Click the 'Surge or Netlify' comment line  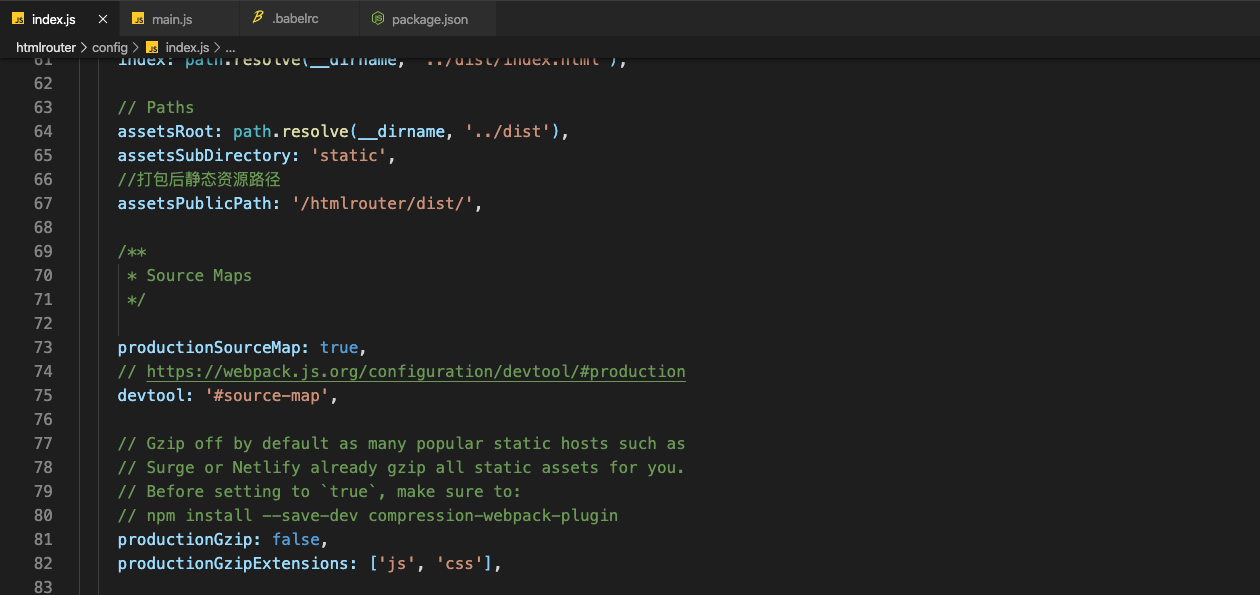[x=402, y=467]
